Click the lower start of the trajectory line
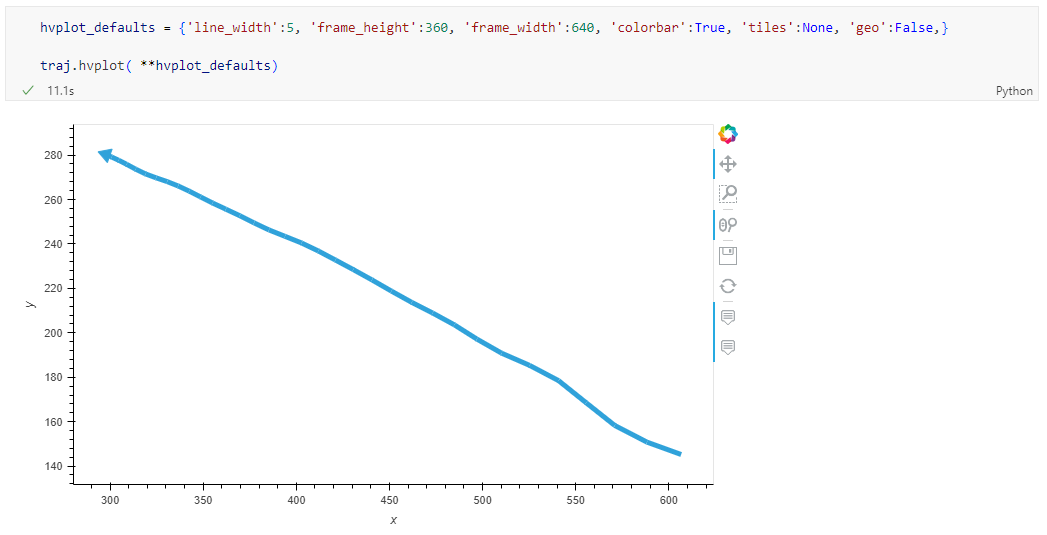This screenshot has height=535, width=1047. pos(677,453)
